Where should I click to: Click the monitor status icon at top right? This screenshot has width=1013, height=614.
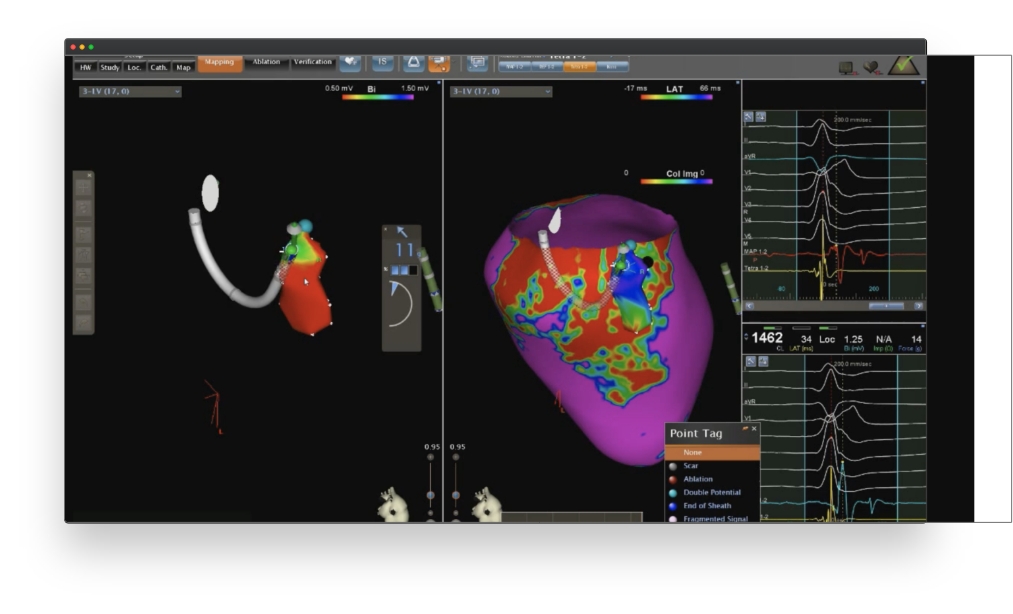tap(847, 67)
